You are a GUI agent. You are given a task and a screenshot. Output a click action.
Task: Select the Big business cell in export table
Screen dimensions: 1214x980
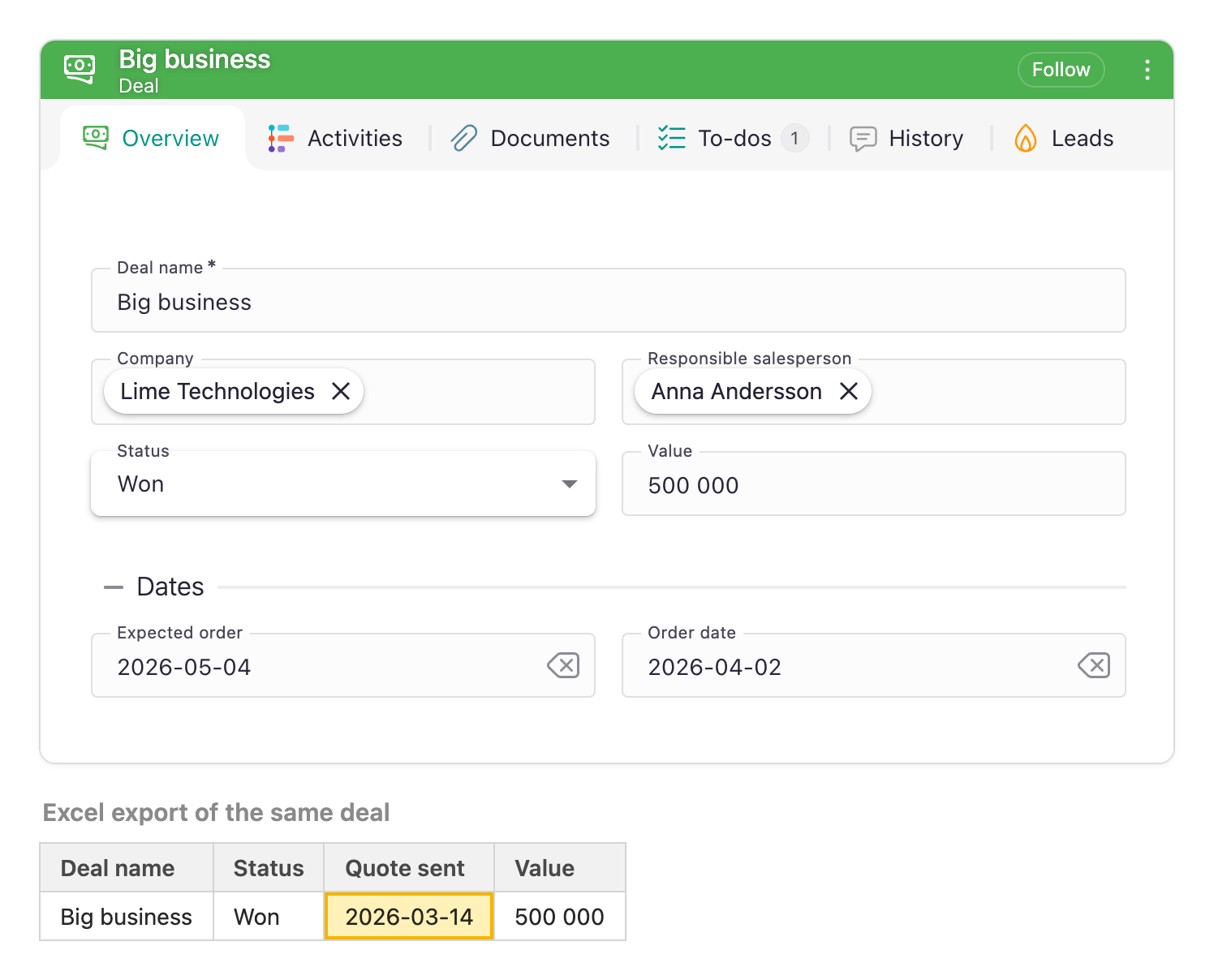click(127, 917)
